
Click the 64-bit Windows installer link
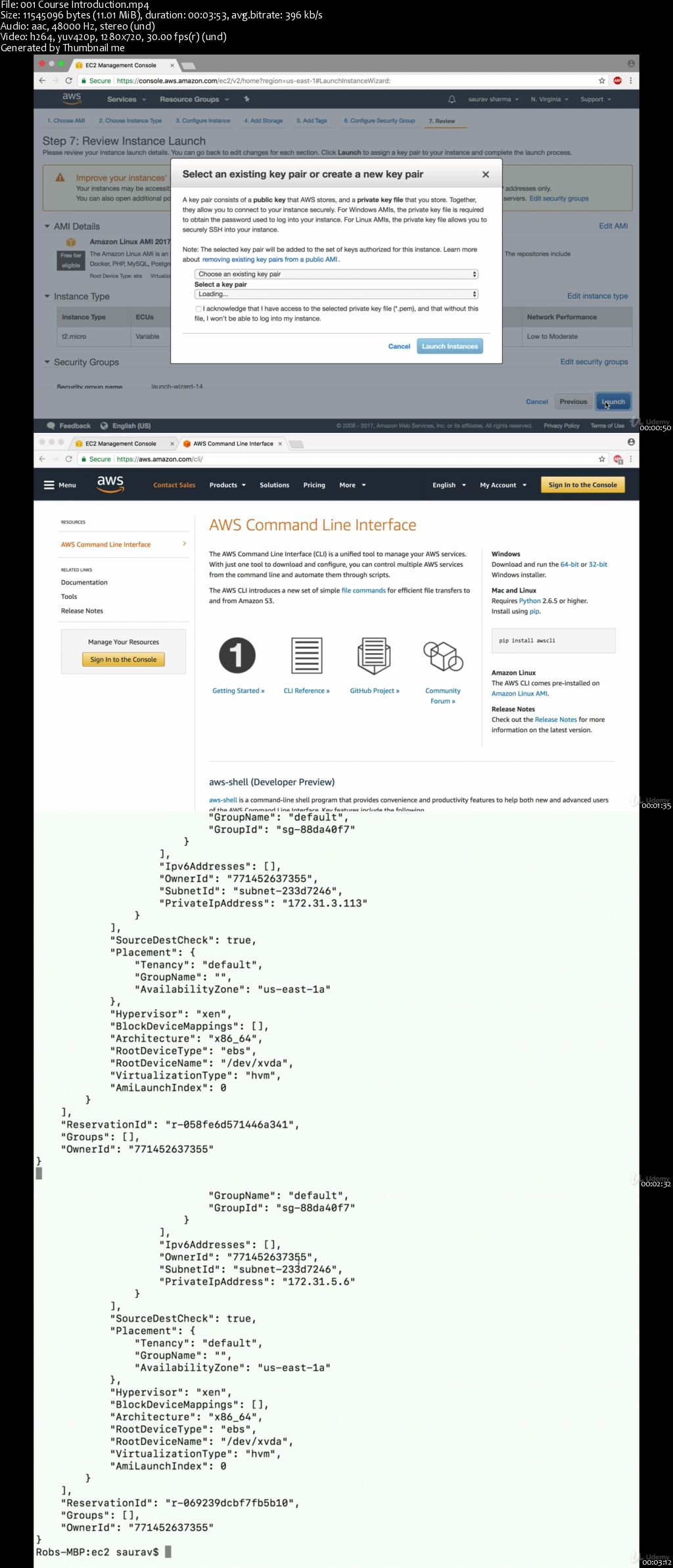pyautogui.click(x=569, y=564)
